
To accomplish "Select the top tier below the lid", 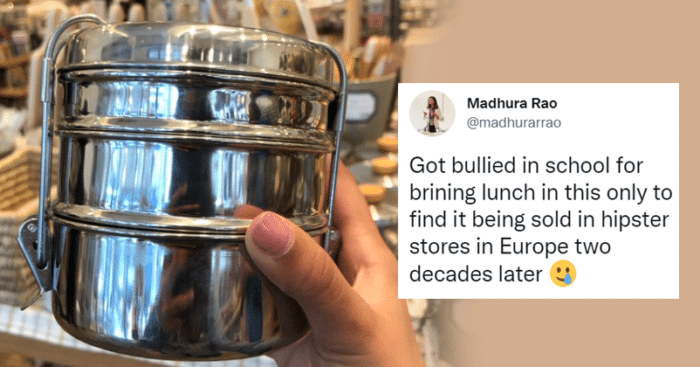I will [x=196, y=104].
